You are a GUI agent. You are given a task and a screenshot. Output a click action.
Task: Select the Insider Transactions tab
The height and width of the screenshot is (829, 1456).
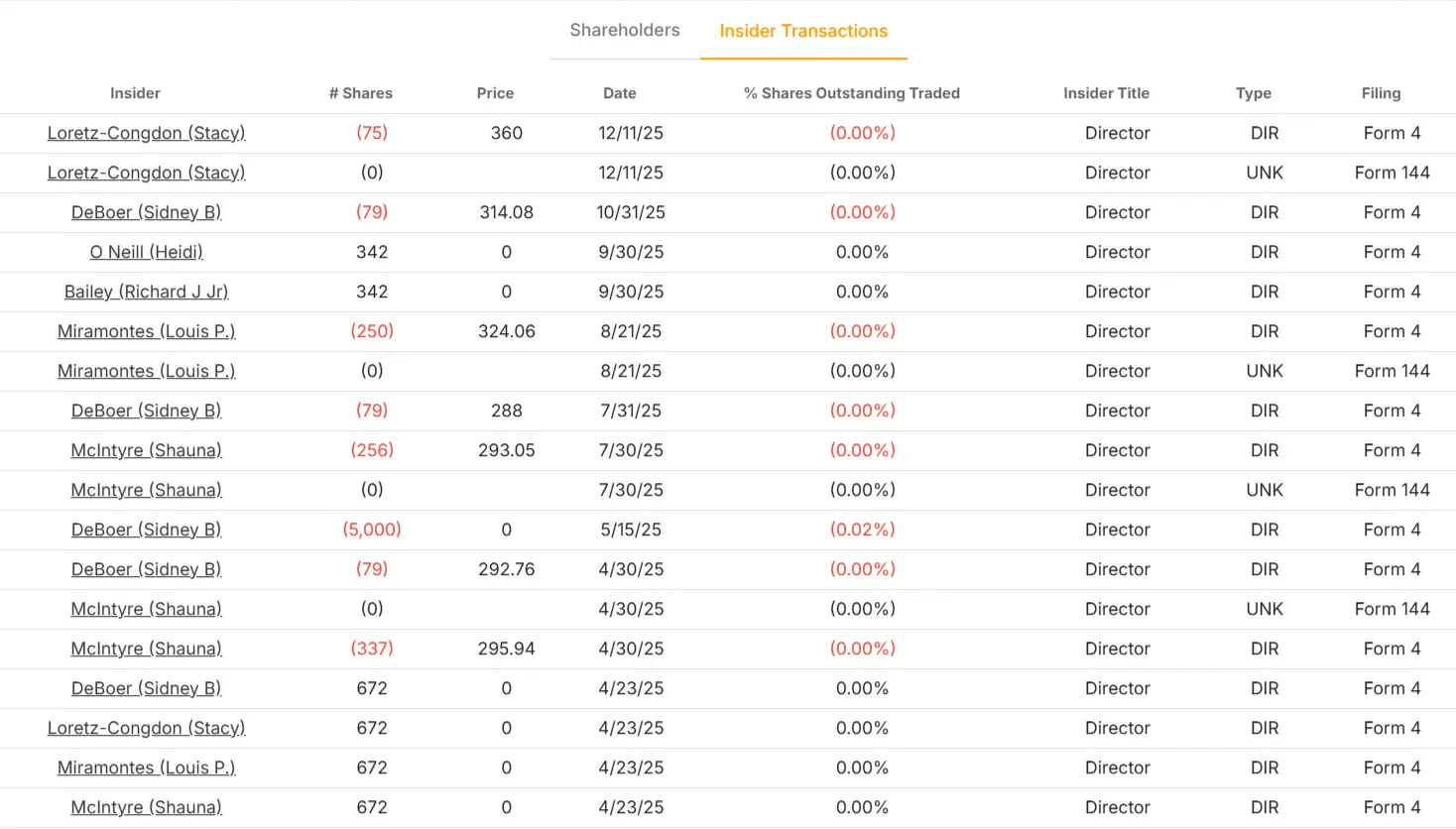pyautogui.click(x=803, y=31)
